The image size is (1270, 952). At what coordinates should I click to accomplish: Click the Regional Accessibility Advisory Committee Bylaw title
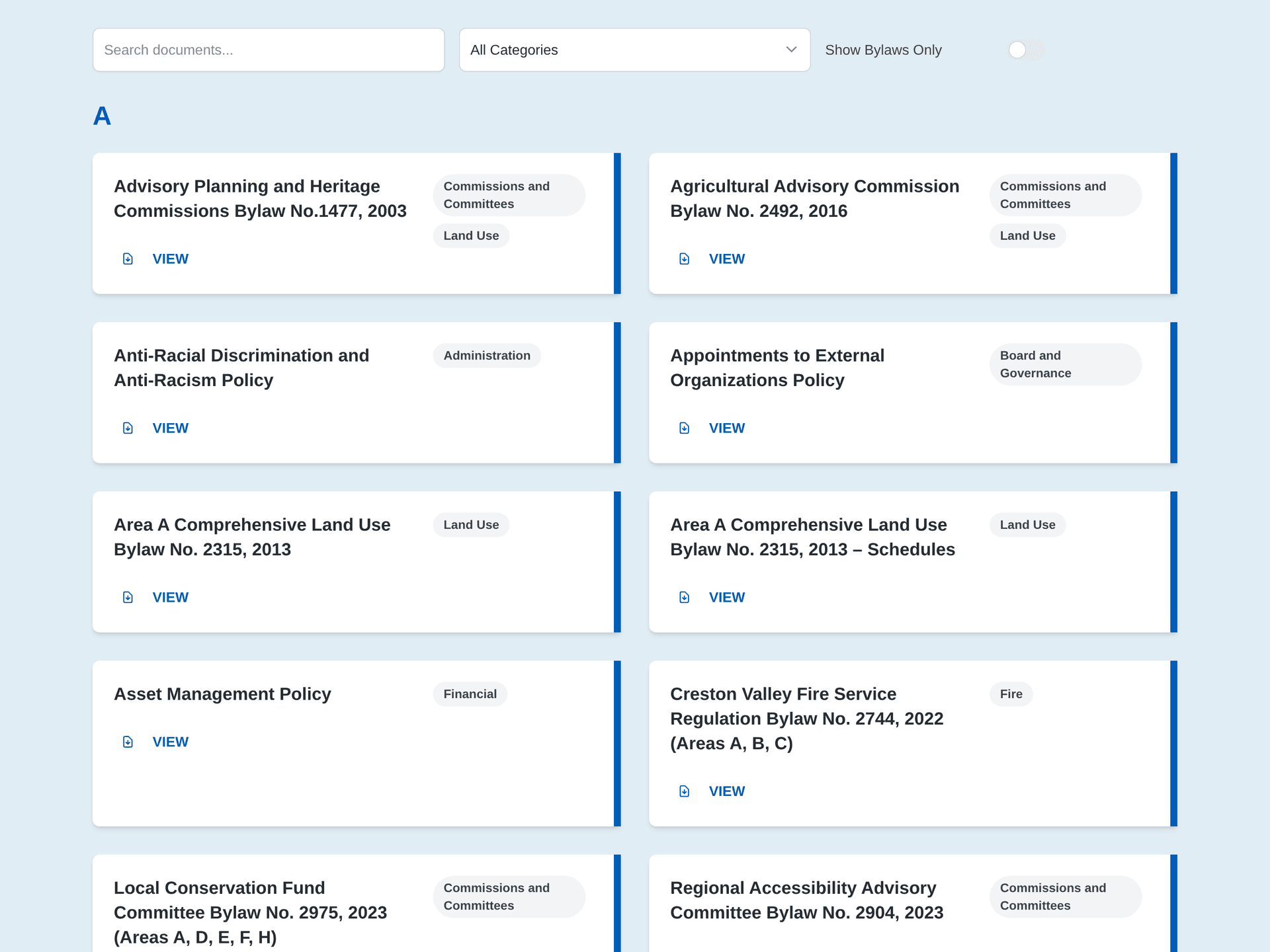click(806, 900)
